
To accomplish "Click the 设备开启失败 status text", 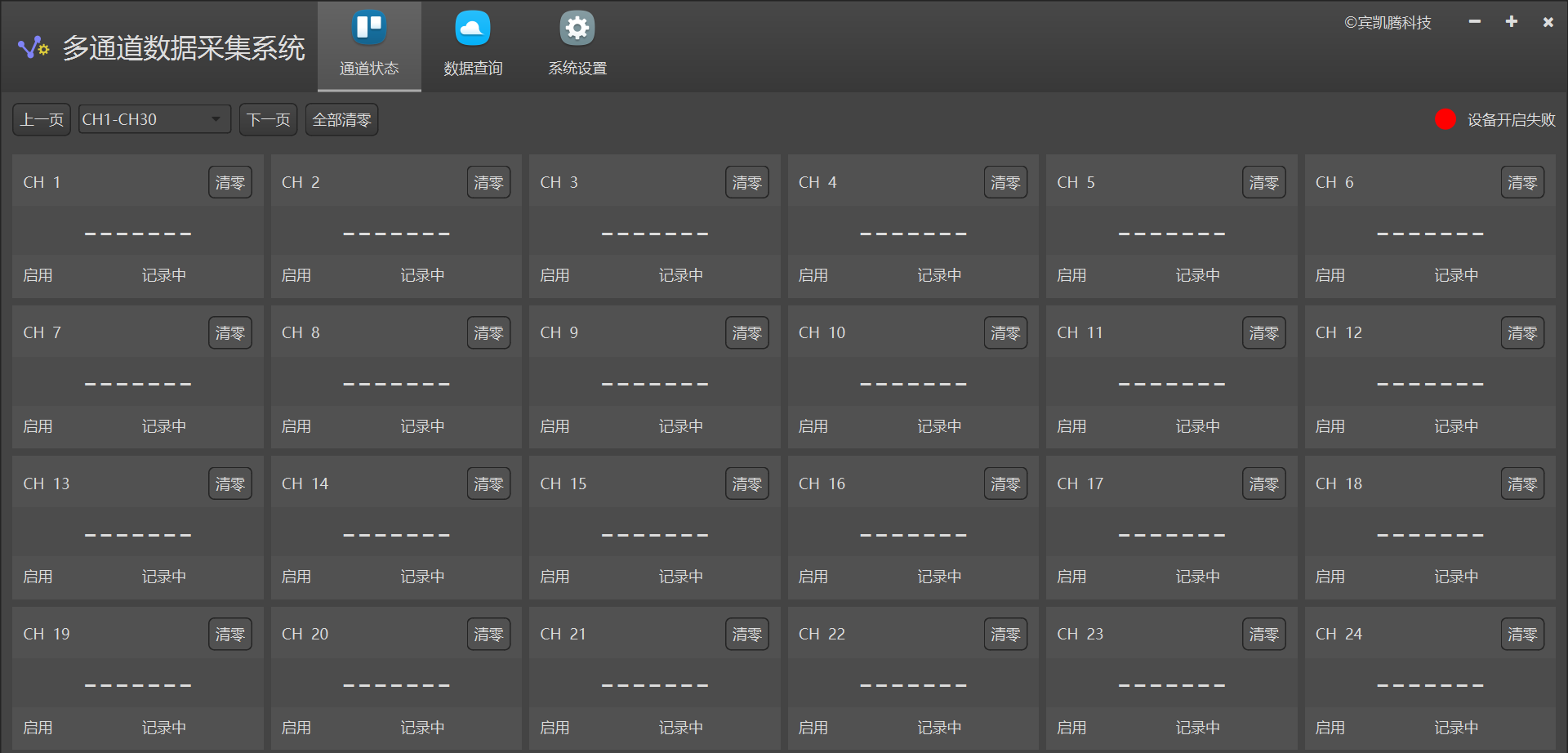I will [1511, 120].
